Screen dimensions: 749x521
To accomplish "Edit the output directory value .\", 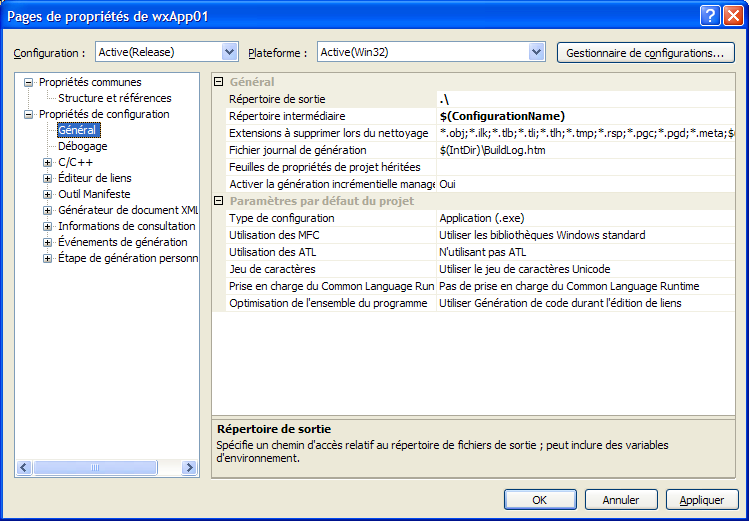I will tap(586, 99).
